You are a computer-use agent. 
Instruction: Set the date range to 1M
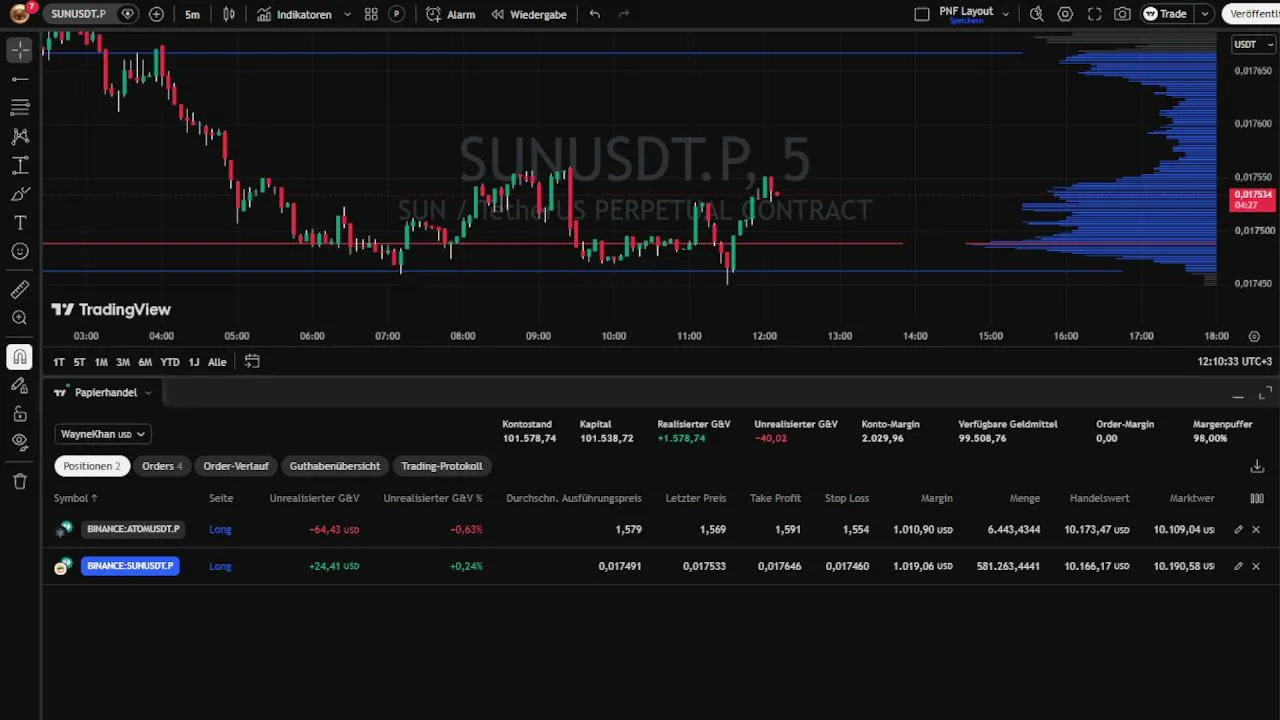coord(101,362)
